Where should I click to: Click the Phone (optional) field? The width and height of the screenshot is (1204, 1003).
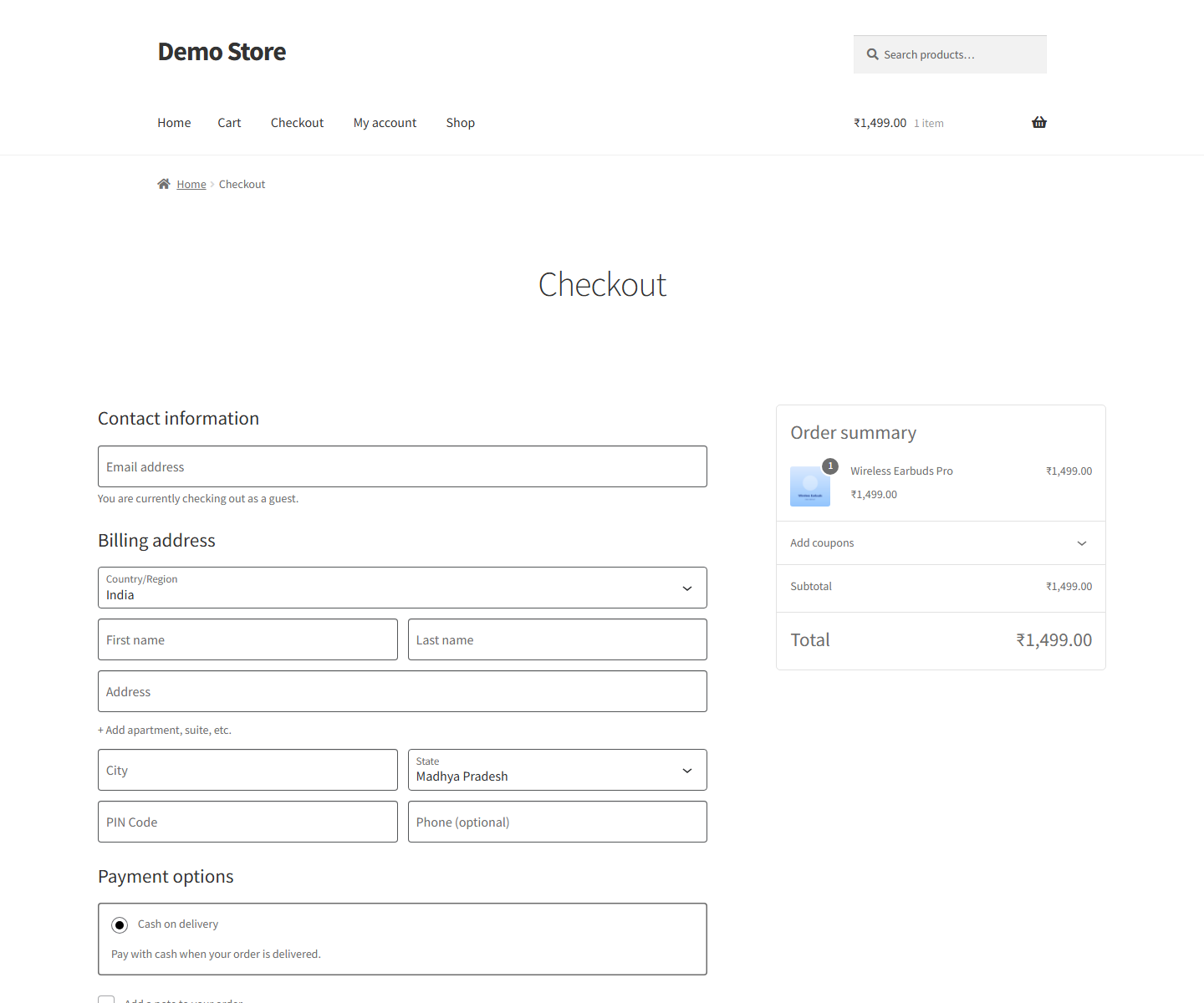[x=558, y=822]
